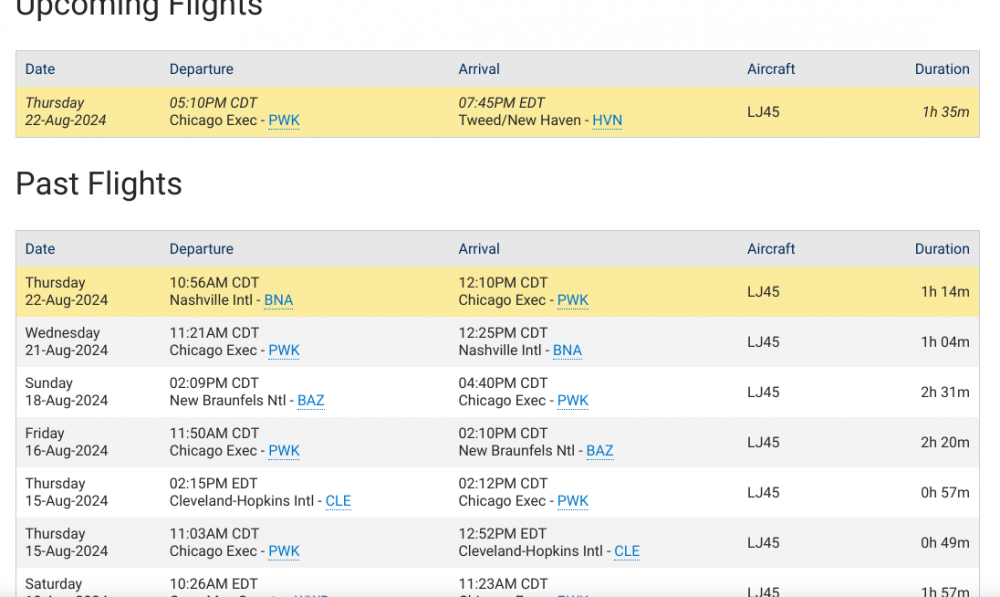This screenshot has width=1000, height=597.
Task: Click PWK link in the upcoming flight departure
Action: (x=284, y=121)
